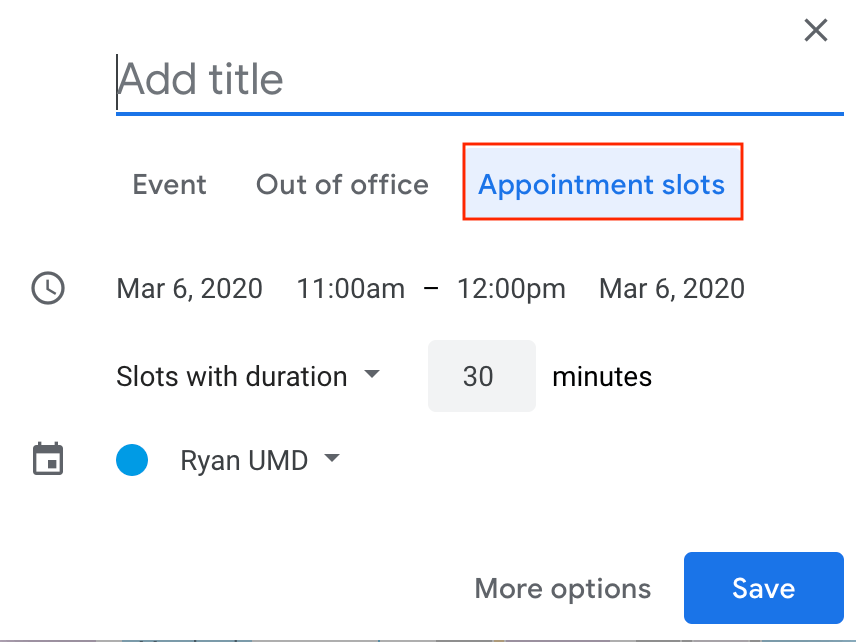This screenshot has width=856, height=642.
Task: Click the end date Mar 6, 2020
Action: click(x=672, y=289)
